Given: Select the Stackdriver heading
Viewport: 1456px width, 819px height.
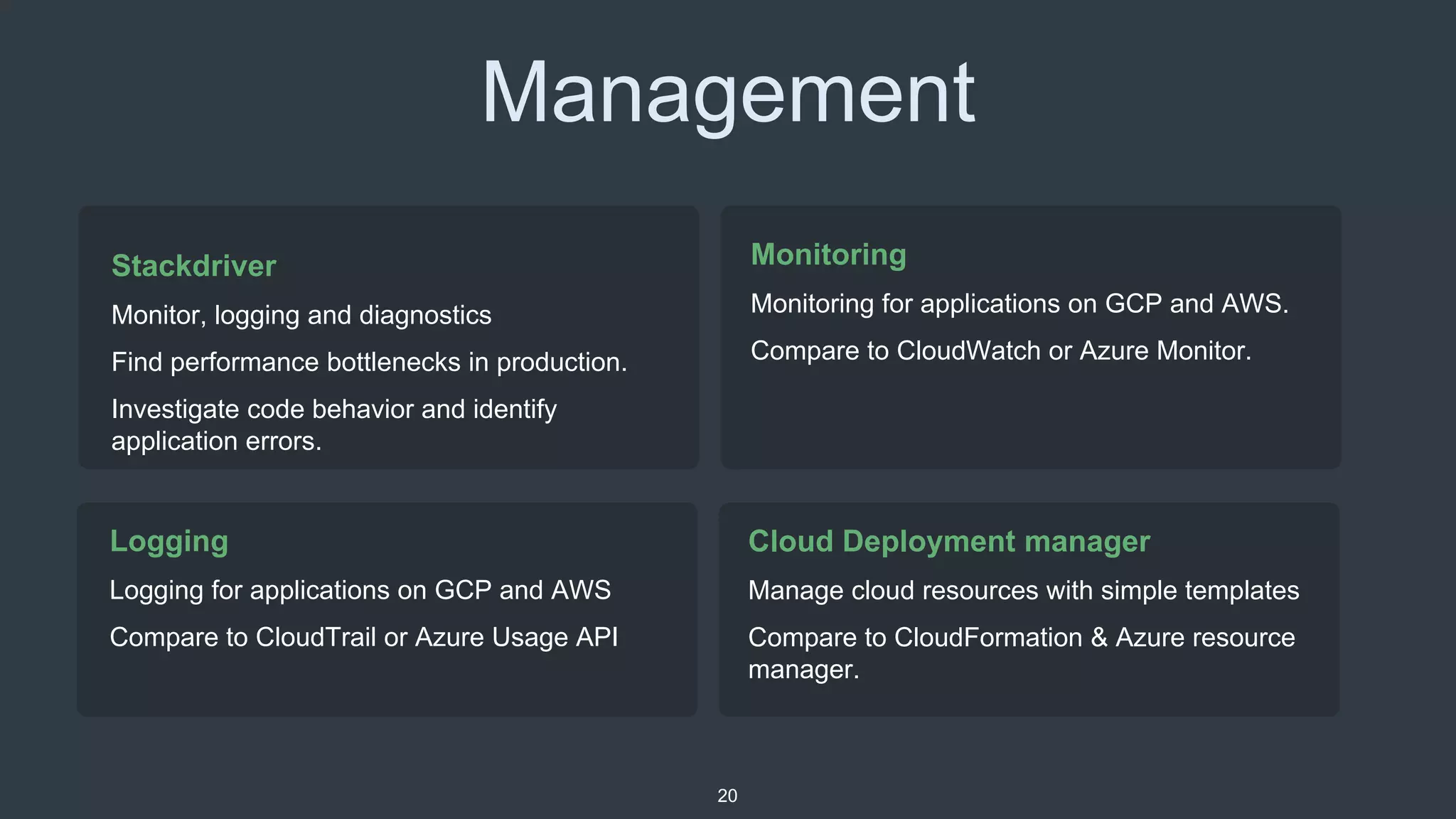Looking at the screenshot, I should pos(193,266).
